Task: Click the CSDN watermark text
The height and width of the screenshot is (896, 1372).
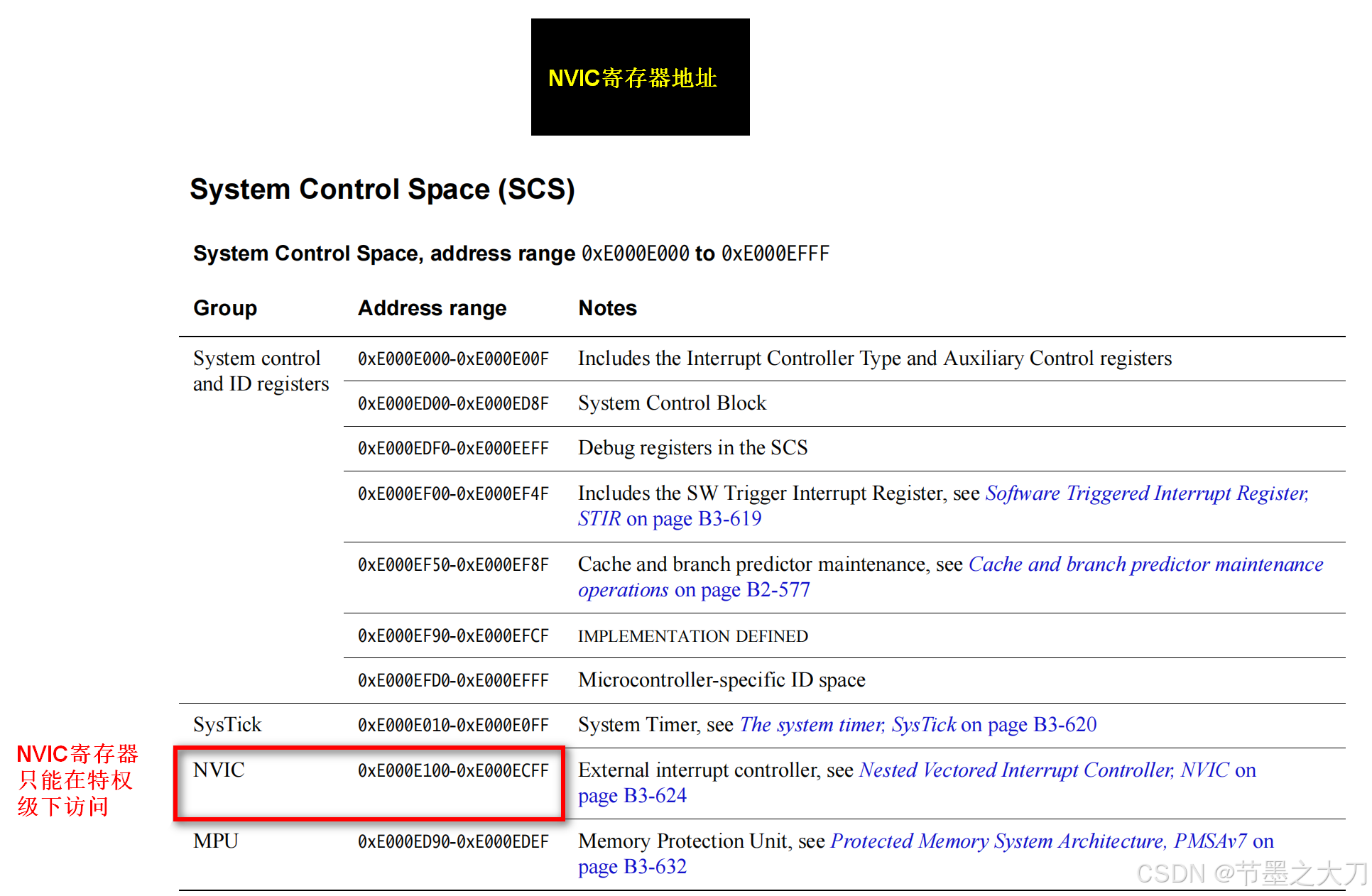Action: [x=1250, y=873]
